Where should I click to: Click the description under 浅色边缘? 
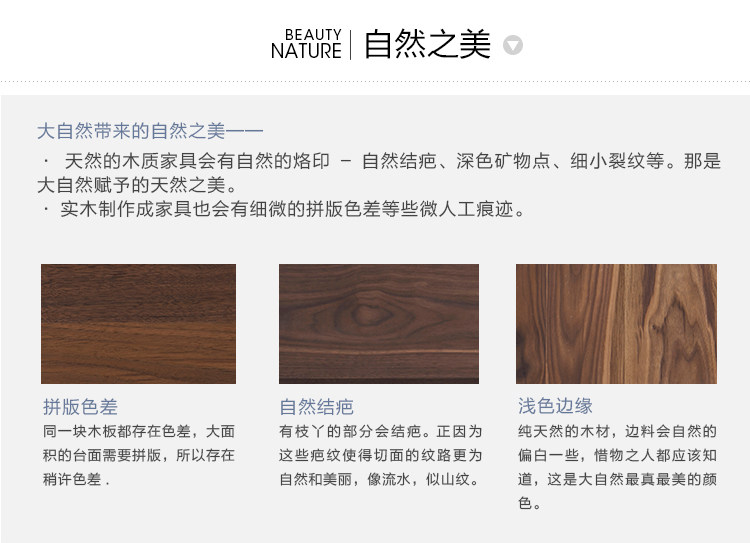click(x=617, y=467)
